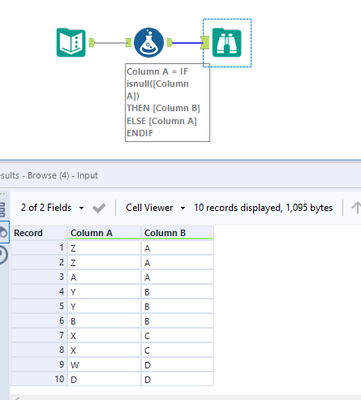Image resolution: width=361 pixels, height=400 pixels.
Task: Click the checkmark apply icon
Action: coord(99,208)
